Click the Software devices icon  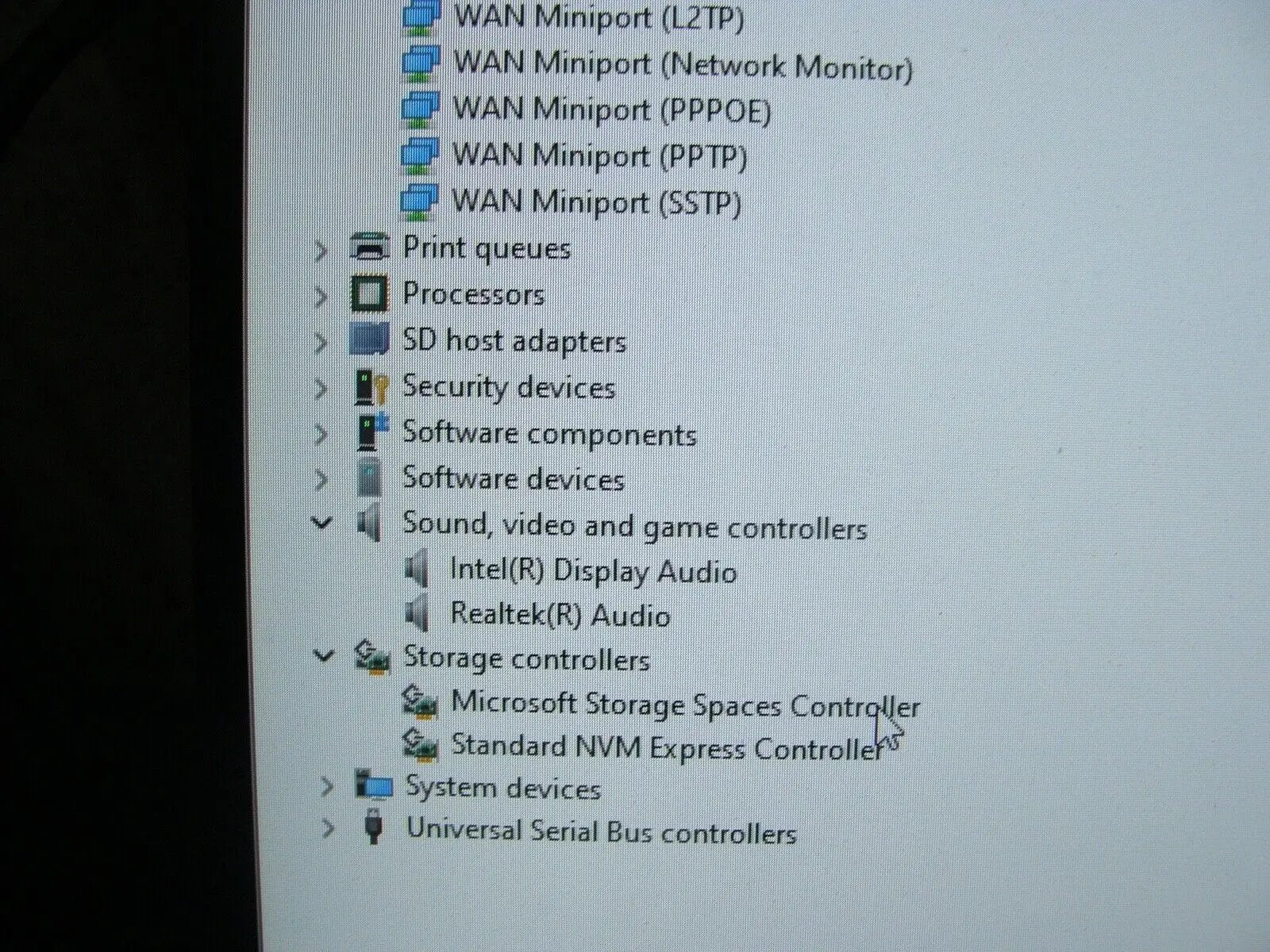(x=370, y=479)
